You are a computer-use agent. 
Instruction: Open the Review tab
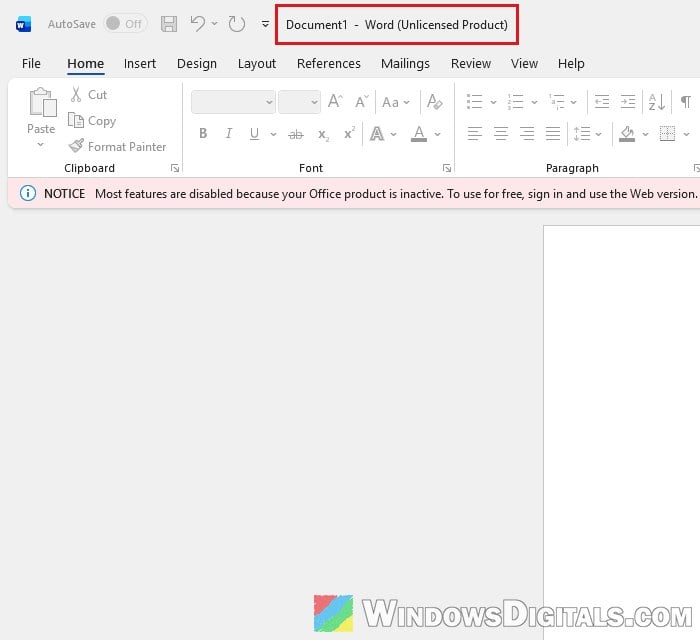(471, 64)
